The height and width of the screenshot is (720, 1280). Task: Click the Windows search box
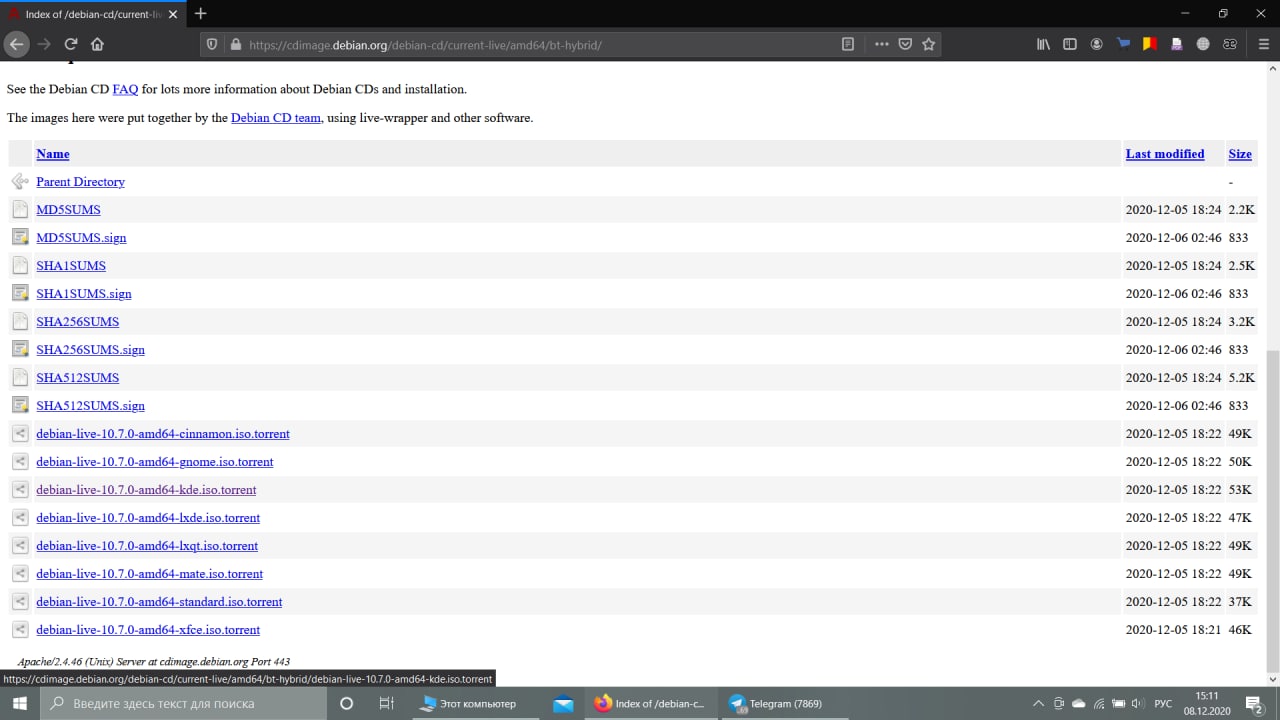tap(184, 703)
